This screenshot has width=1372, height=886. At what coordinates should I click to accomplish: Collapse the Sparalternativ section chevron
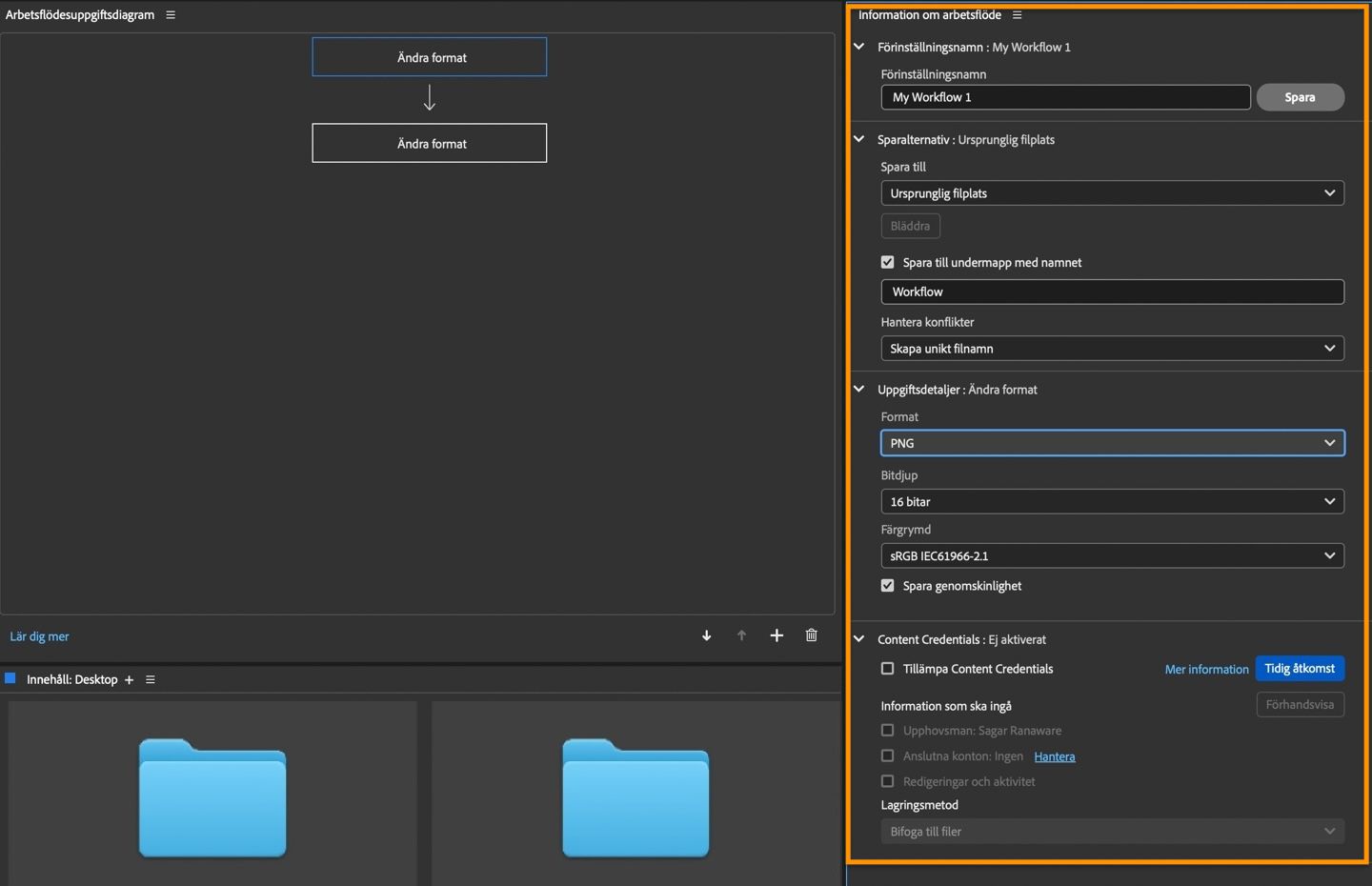point(858,139)
